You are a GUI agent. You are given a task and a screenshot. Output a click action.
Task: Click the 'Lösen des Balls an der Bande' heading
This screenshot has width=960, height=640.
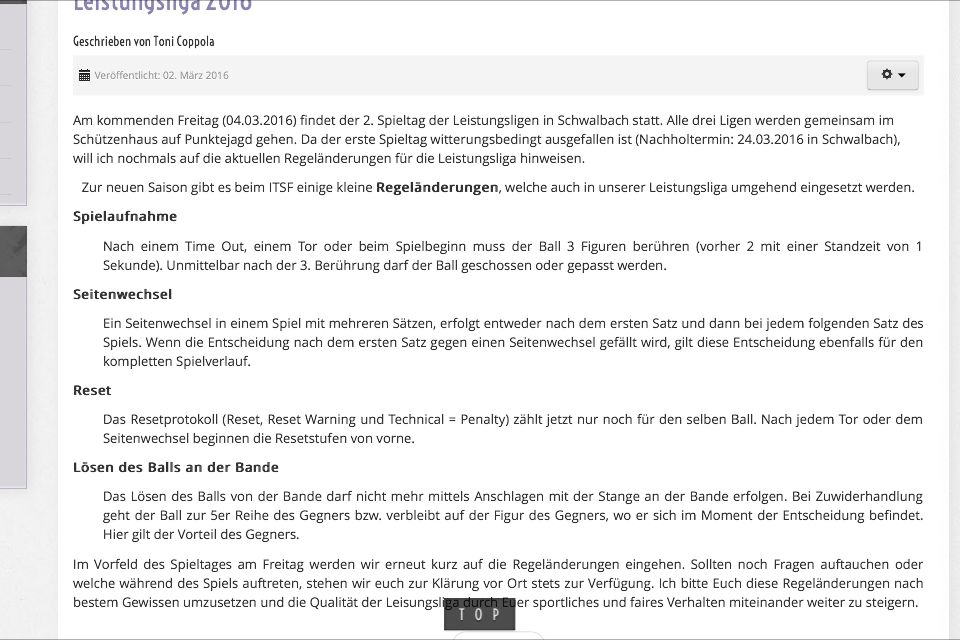pyautogui.click(x=176, y=467)
